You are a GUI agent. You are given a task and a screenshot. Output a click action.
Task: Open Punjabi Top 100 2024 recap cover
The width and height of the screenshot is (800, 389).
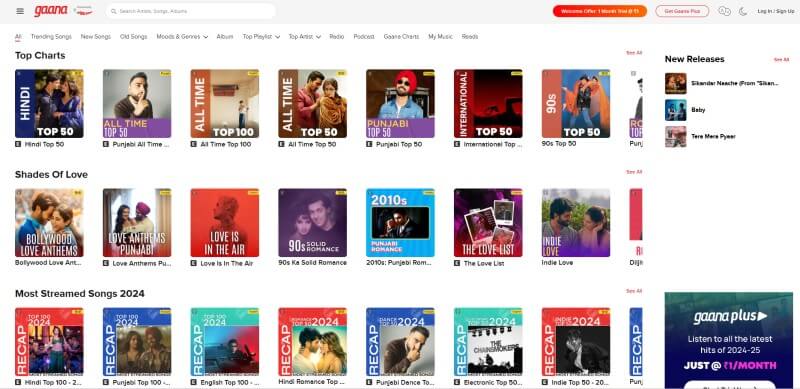point(137,342)
